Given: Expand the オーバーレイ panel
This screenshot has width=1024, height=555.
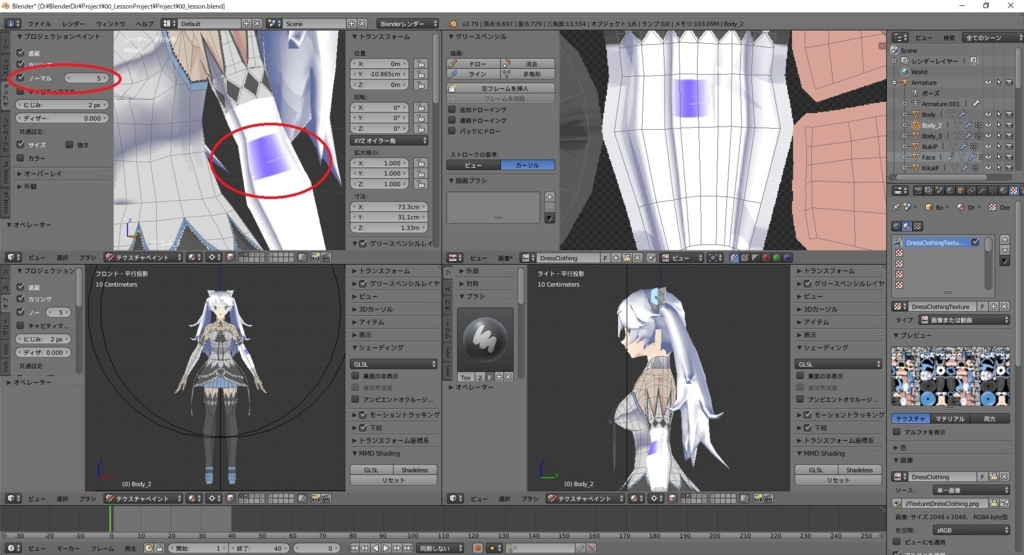Looking at the screenshot, I should point(43,174).
